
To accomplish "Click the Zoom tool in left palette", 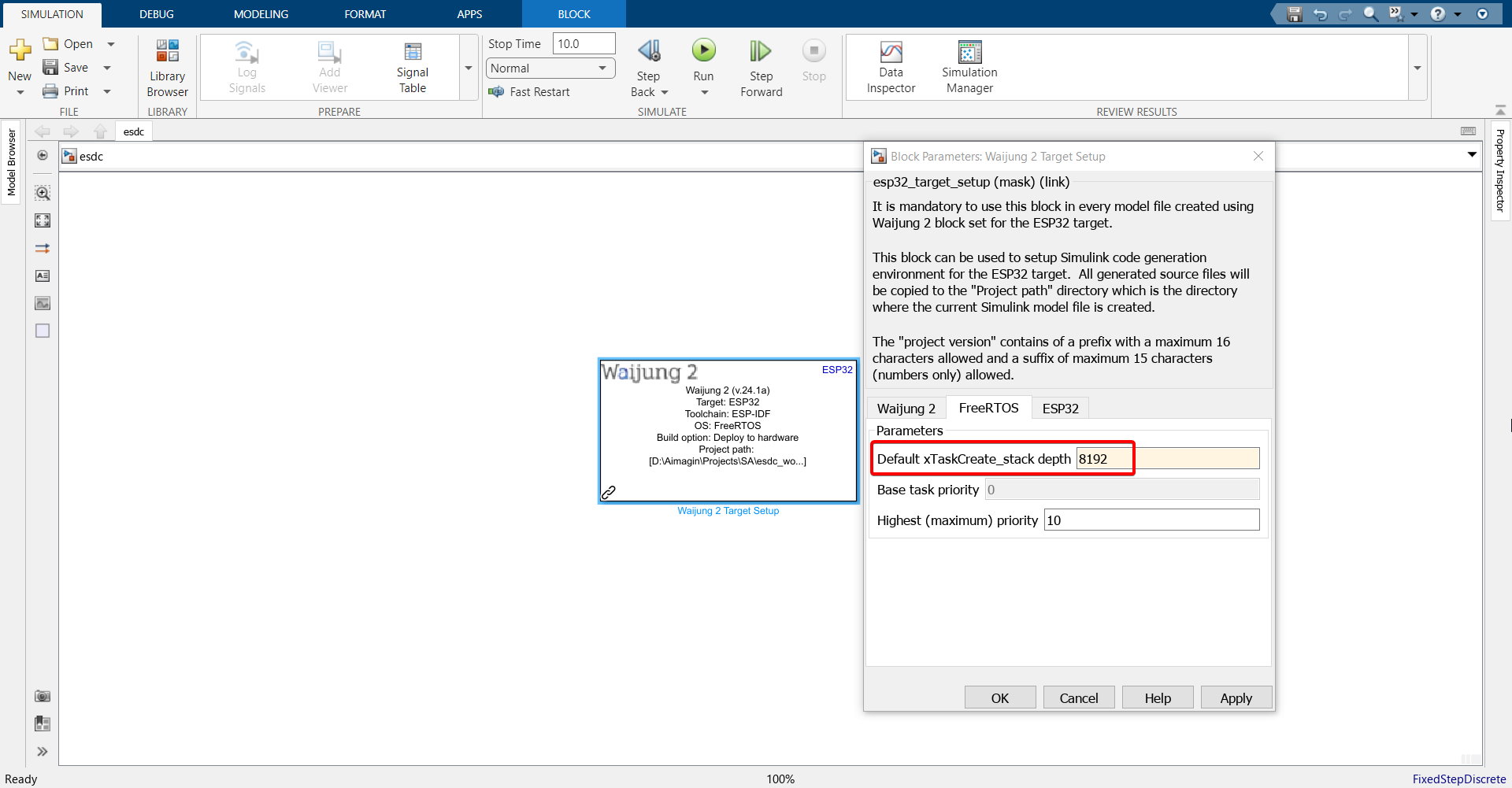I will point(43,193).
